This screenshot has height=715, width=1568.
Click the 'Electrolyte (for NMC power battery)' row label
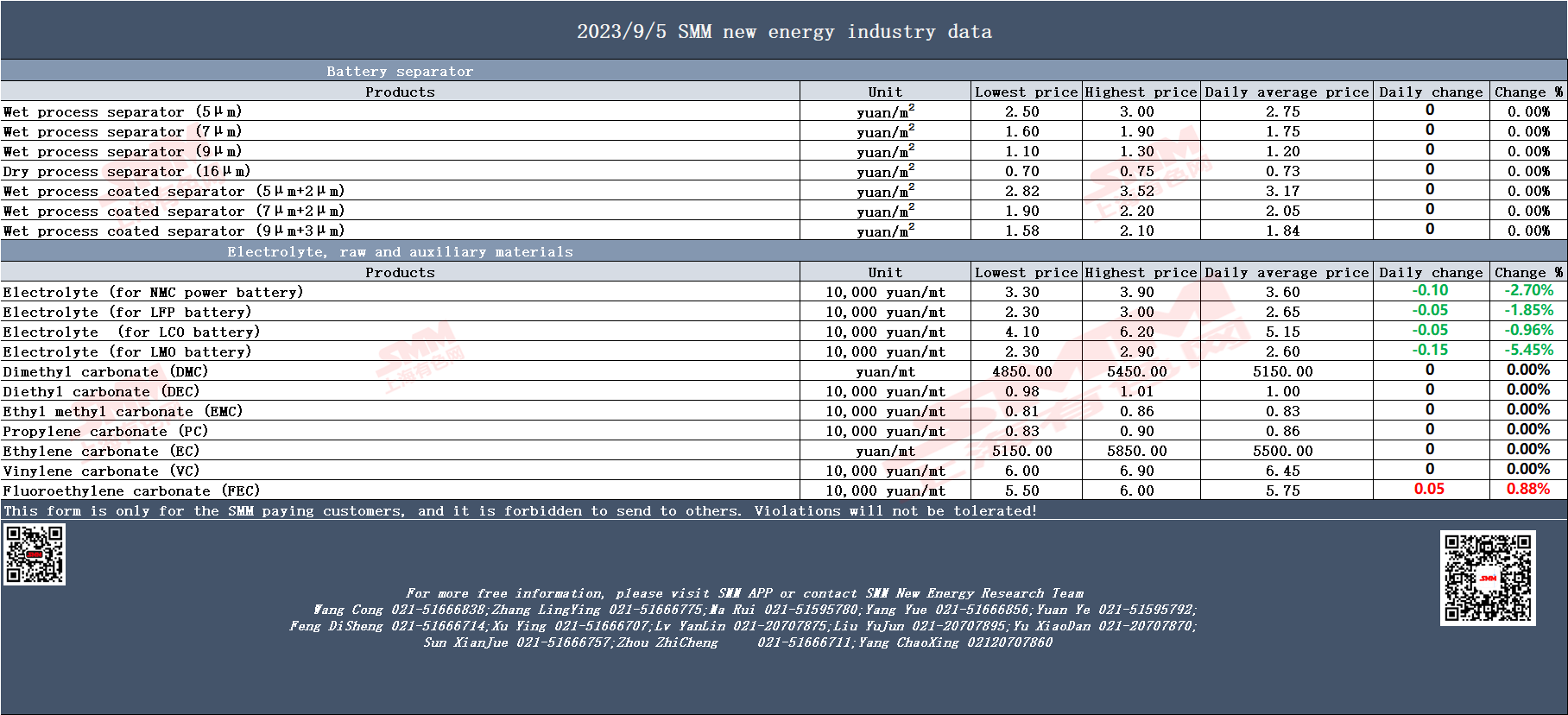(x=154, y=292)
